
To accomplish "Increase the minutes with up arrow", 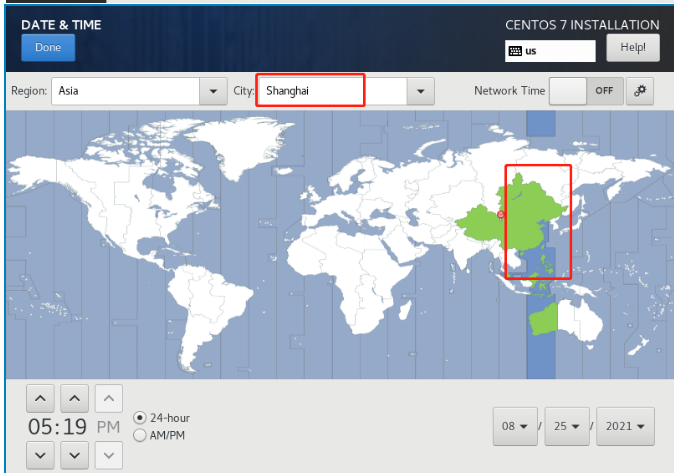I will pos(75,399).
